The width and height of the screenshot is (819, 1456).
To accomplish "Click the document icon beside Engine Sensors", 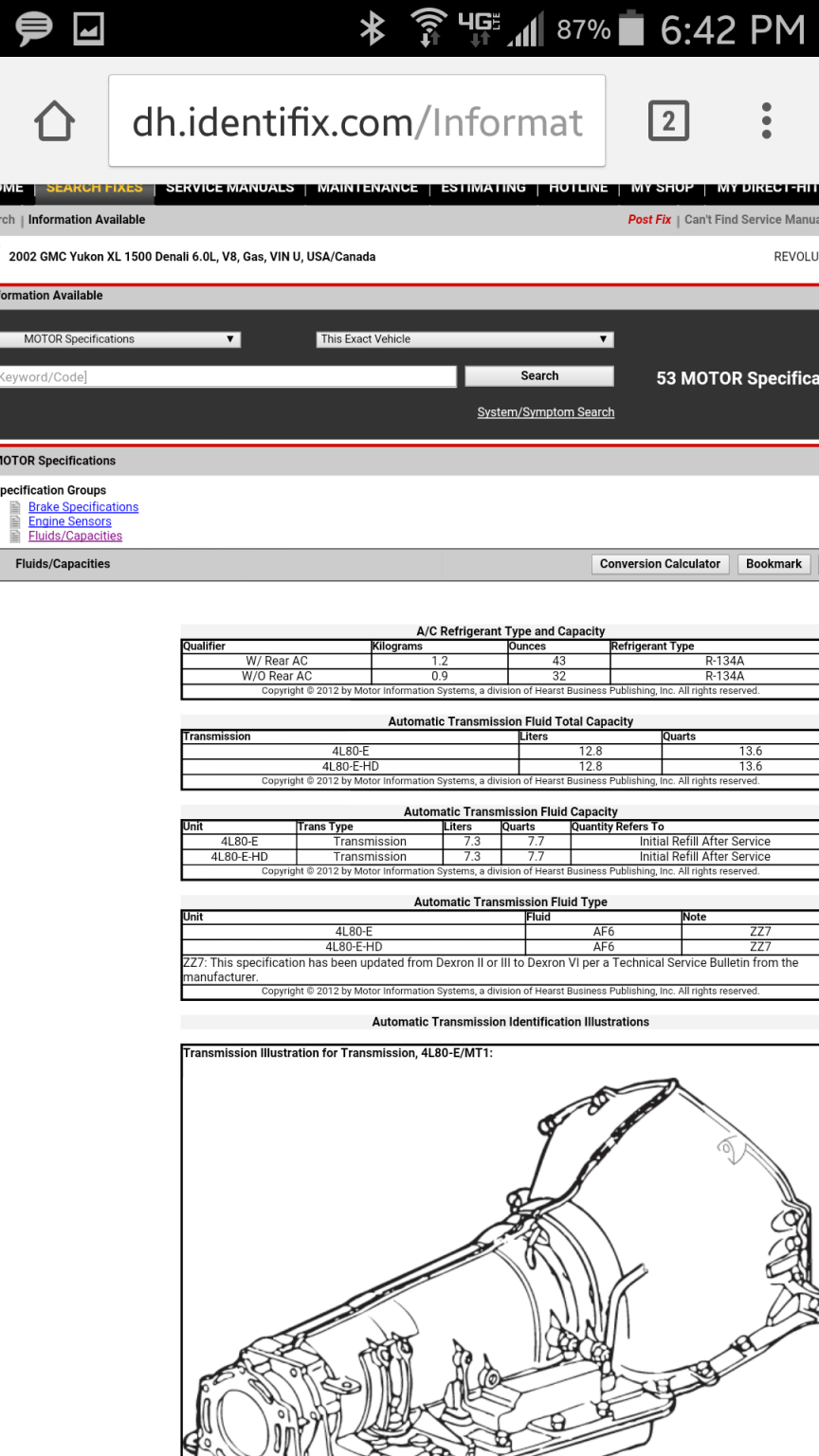I will point(14,521).
